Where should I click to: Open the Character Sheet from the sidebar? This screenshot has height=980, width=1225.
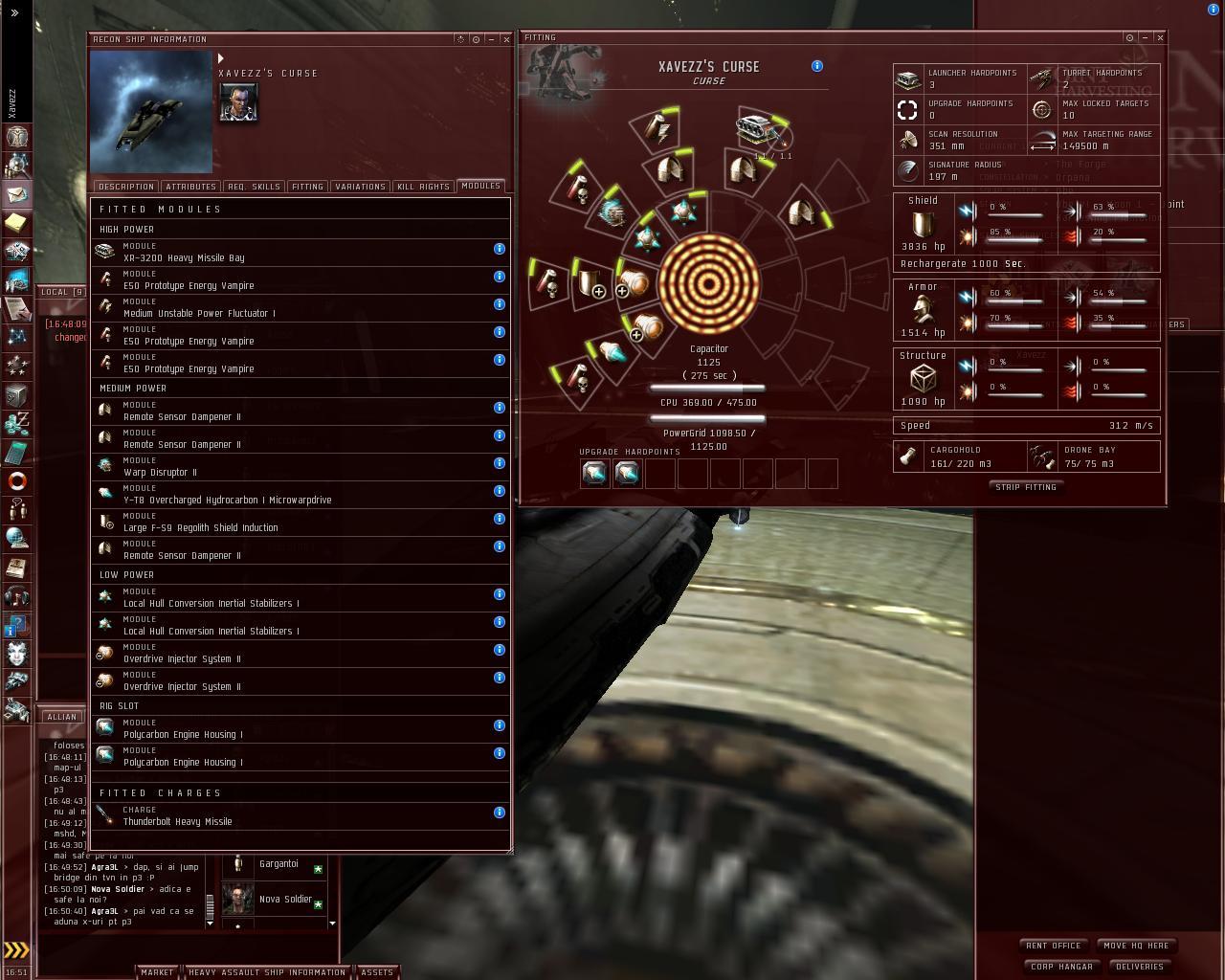click(x=17, y=137)
